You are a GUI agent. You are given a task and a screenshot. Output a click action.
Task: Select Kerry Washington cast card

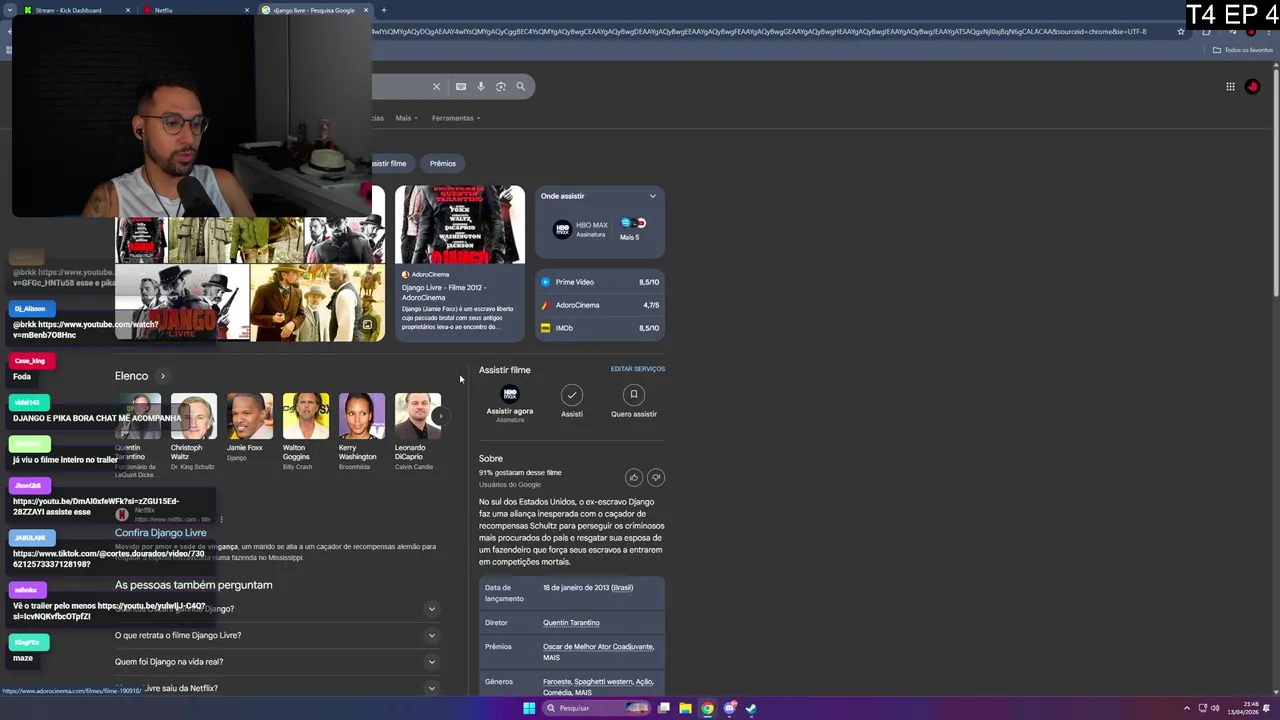tap(362, 431)
